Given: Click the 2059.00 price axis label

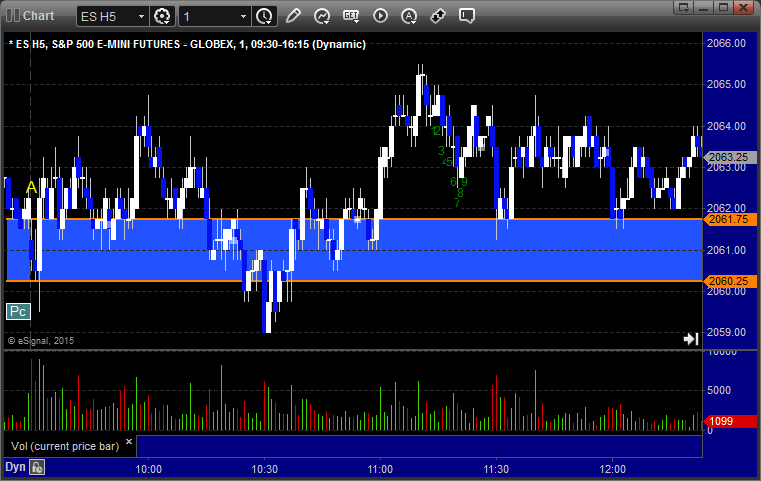Looking at the screenshot, I should tap(726, 332).
